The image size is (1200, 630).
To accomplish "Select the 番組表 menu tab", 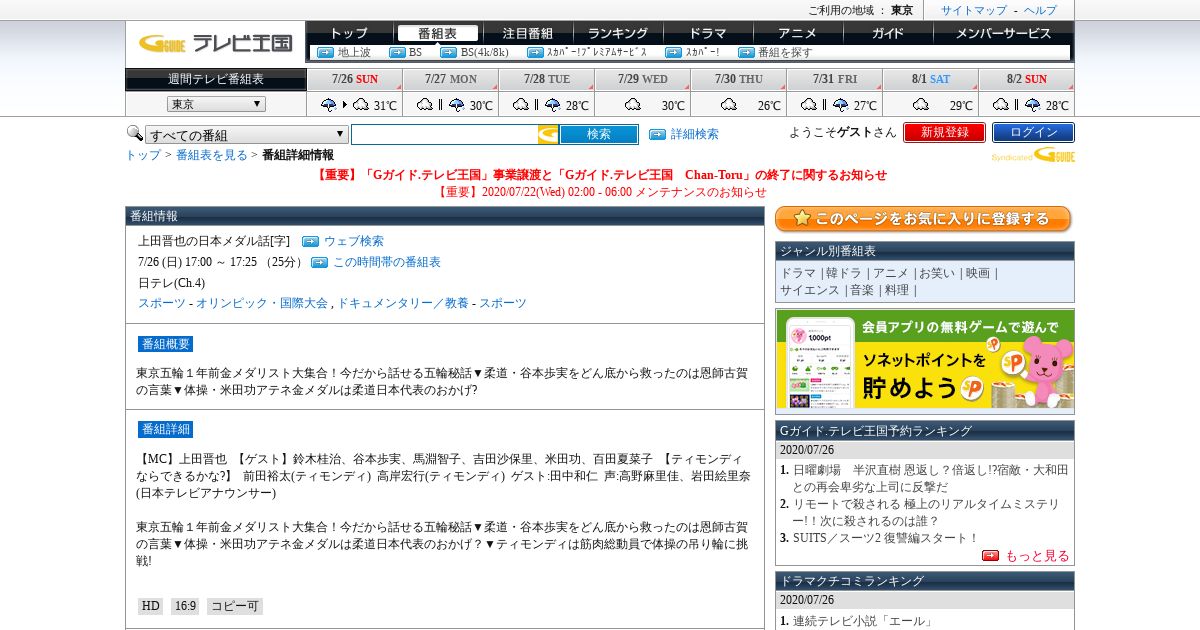I will (x=437, y=33).
